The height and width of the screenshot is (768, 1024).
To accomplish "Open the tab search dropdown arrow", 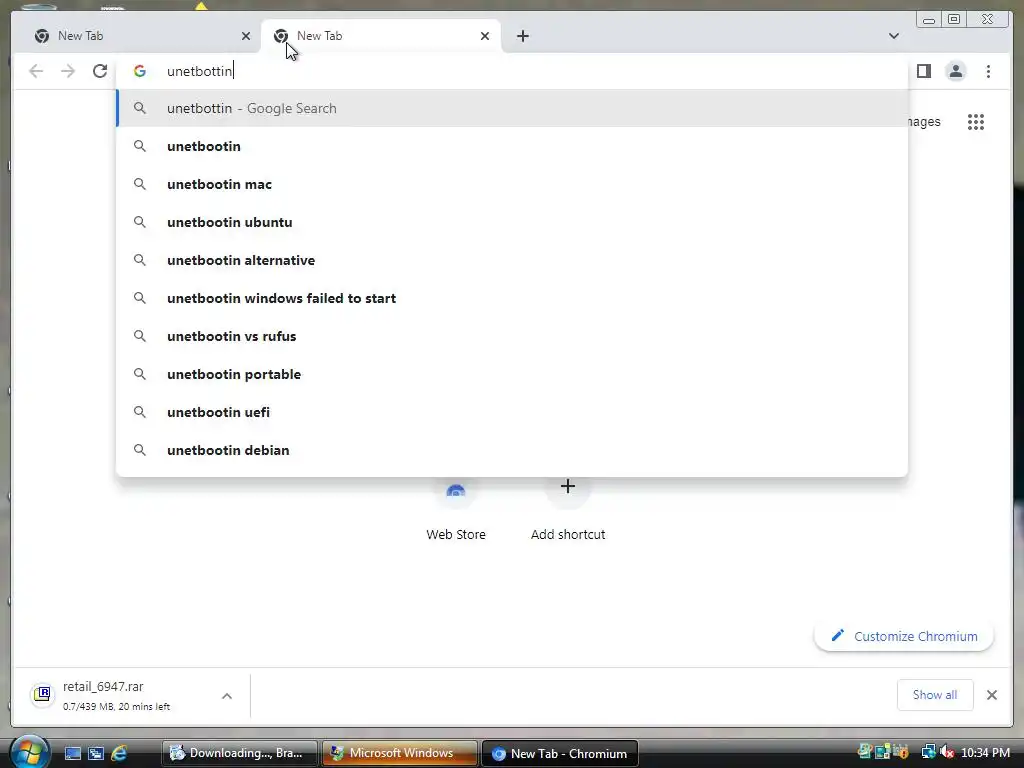I will click(893, 36).
